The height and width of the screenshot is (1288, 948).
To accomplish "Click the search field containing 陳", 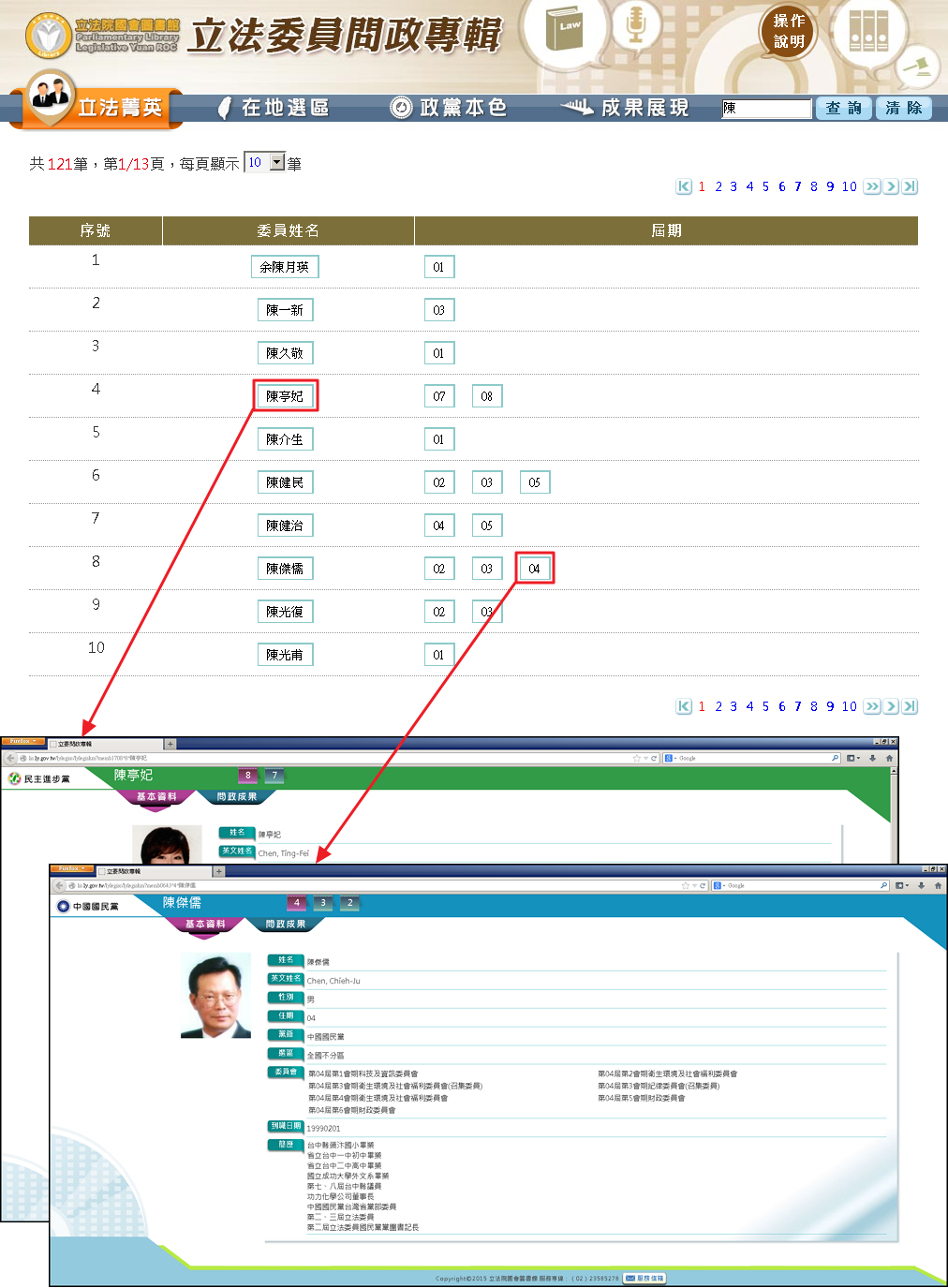I will 765,109.
